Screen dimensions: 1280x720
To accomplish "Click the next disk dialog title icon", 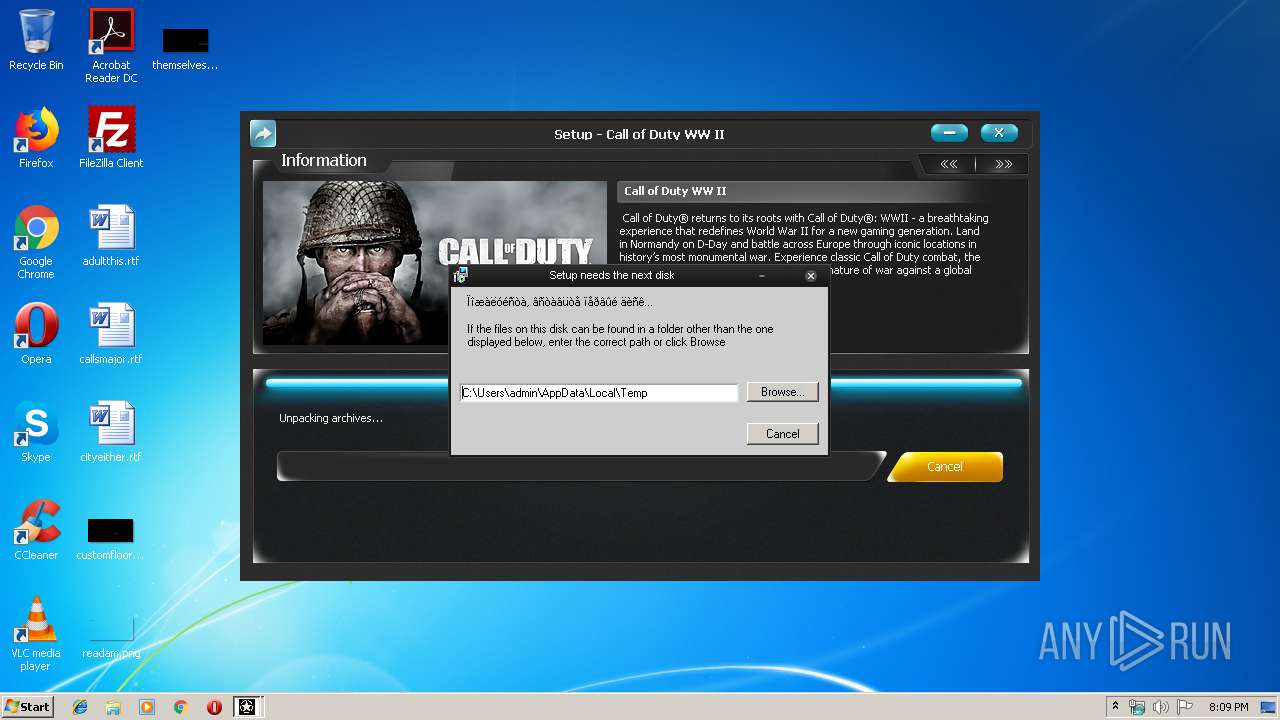I will coord(461,275).
